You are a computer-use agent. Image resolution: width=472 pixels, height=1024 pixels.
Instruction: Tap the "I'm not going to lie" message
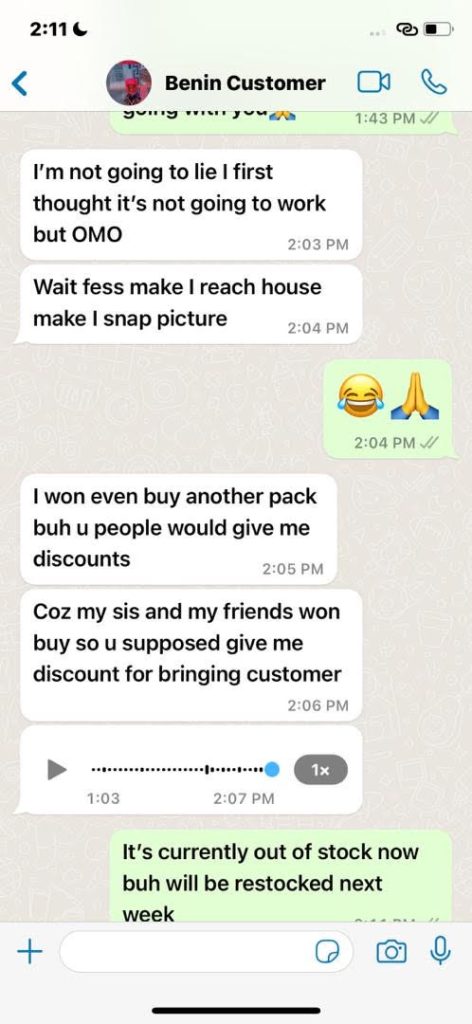[191, 204]
